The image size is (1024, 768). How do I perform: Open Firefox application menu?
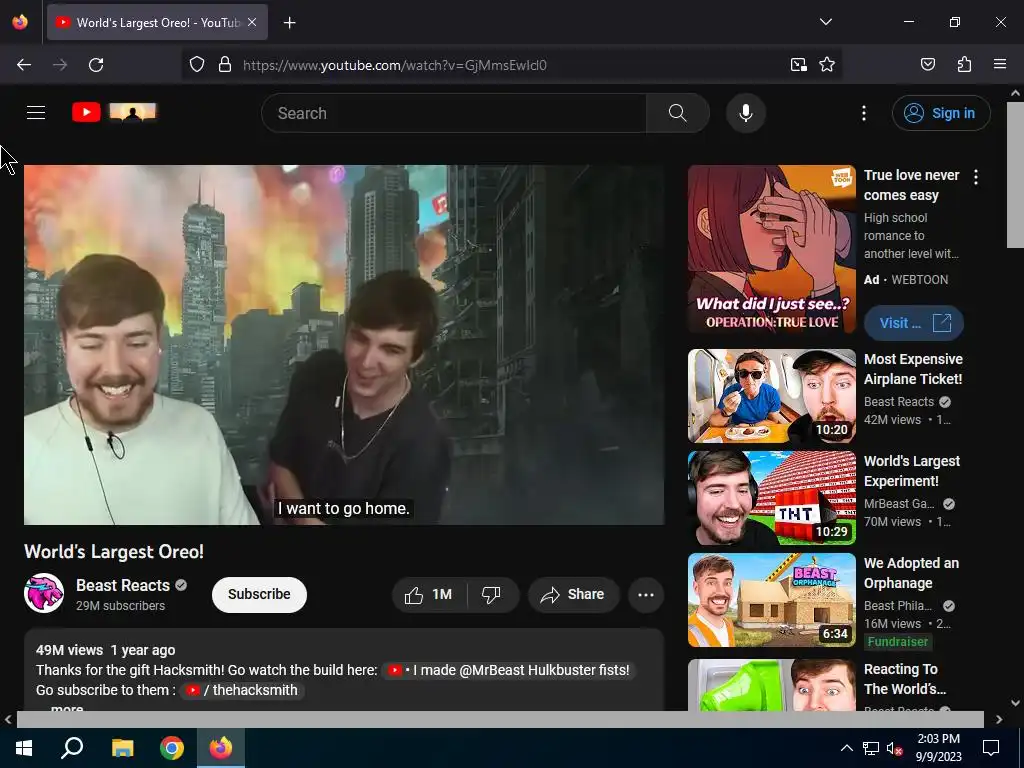point(999,65)
